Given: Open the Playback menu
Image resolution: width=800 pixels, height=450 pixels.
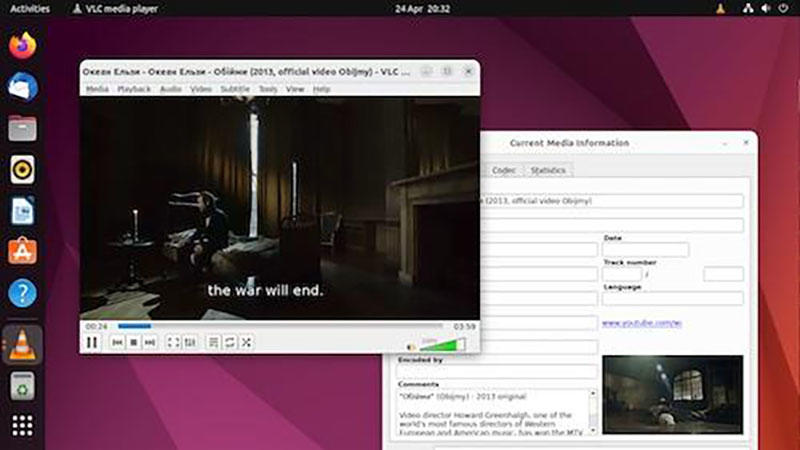Looking at the screenshot, I should coord(134,89).
